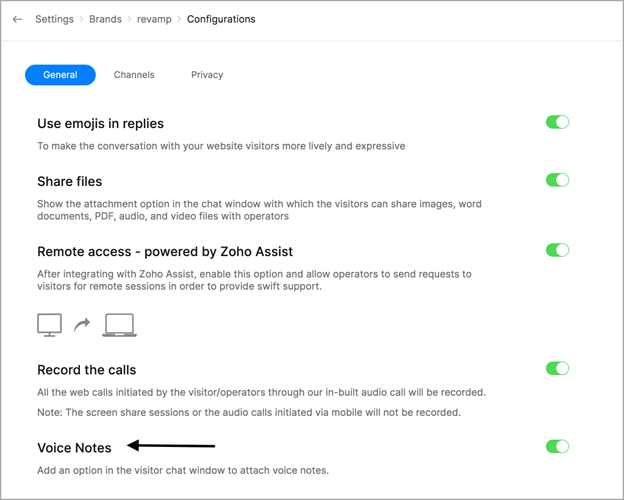Go to Settings in the breadcrumb

coord(54,19)
